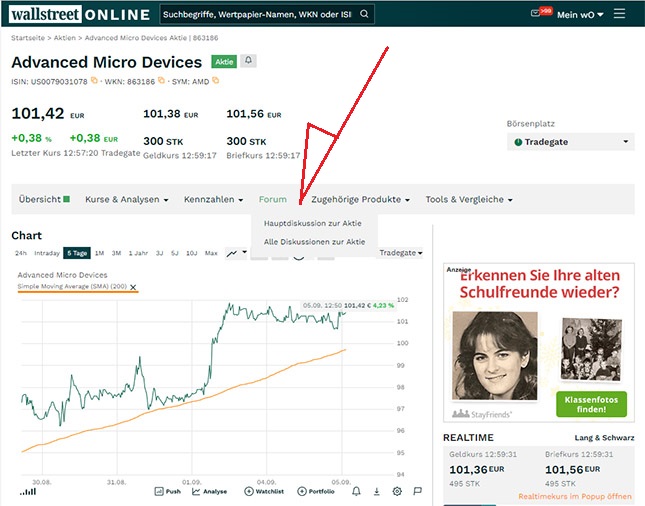The height and width of the screenshot is (506, 645).
Task: Open the Börsenplatz Tradegate dropdown
Action: pyautogui.click(x=571, y=142)
